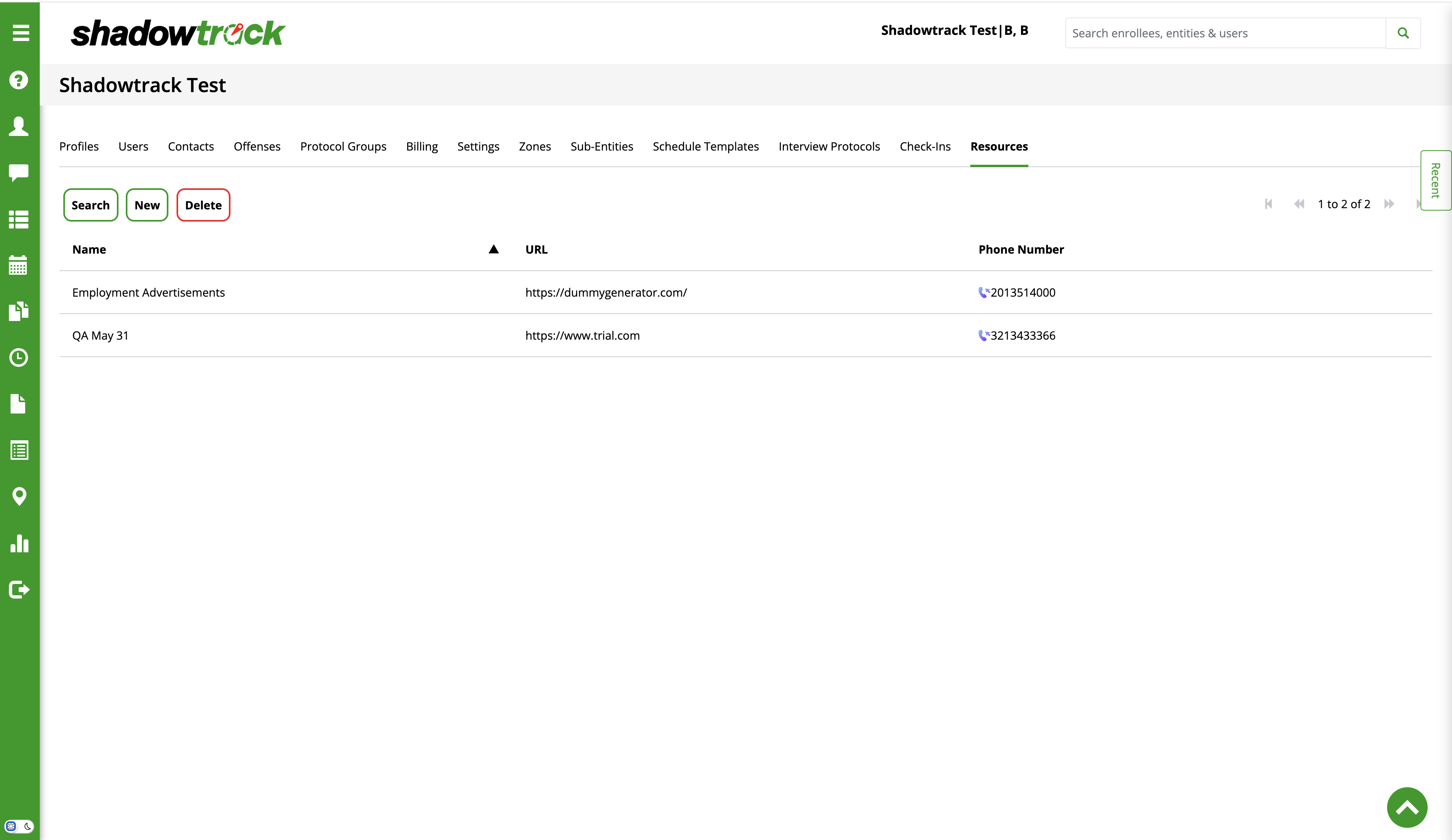Image resolution: width=1452 pixels, height=840 pixels.
Task: Click the red Delete button
Action: point(203,205)
